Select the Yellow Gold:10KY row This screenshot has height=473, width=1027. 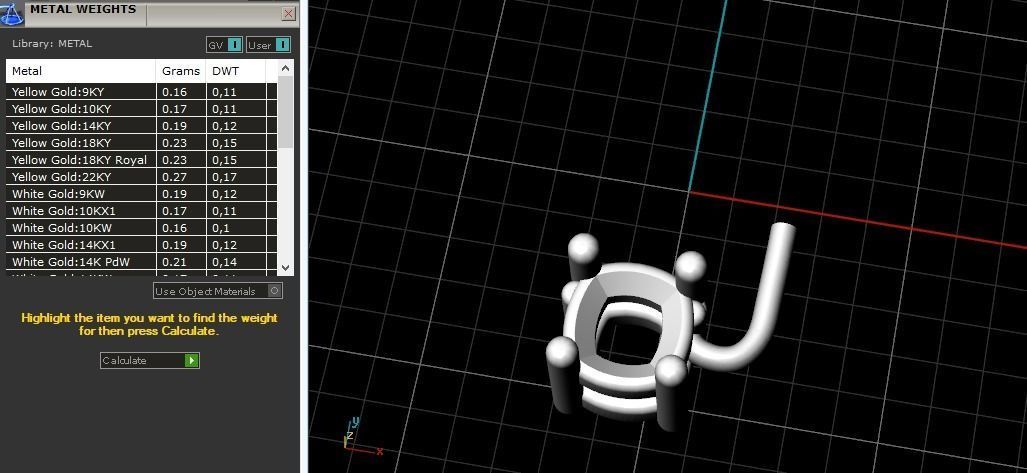point(141,109)
